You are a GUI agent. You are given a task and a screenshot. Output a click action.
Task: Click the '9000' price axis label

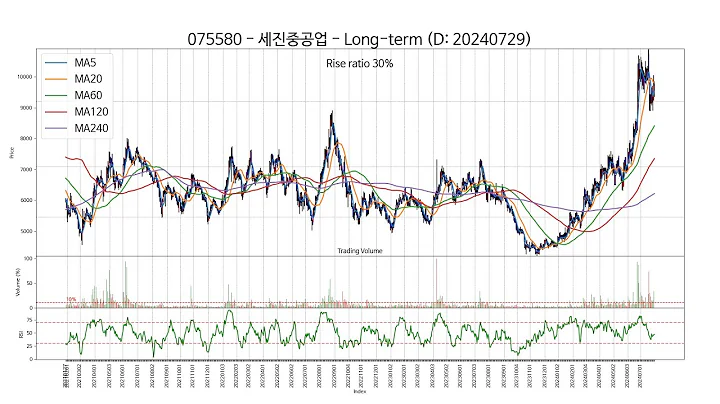click(x=26, y=108)
